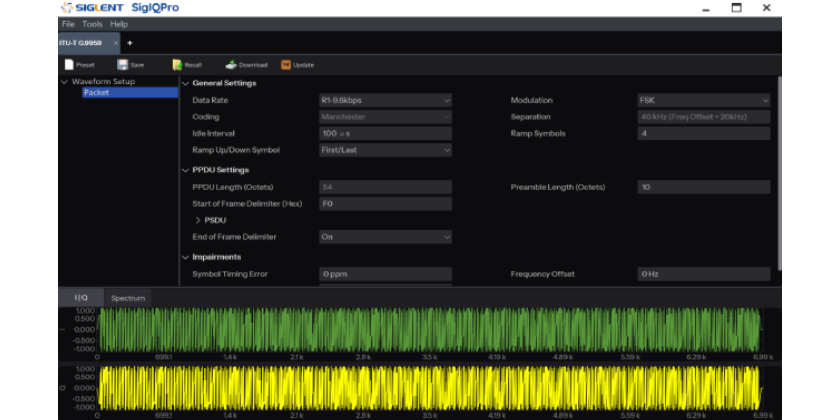Click the orange Update icon

[286, 65]
